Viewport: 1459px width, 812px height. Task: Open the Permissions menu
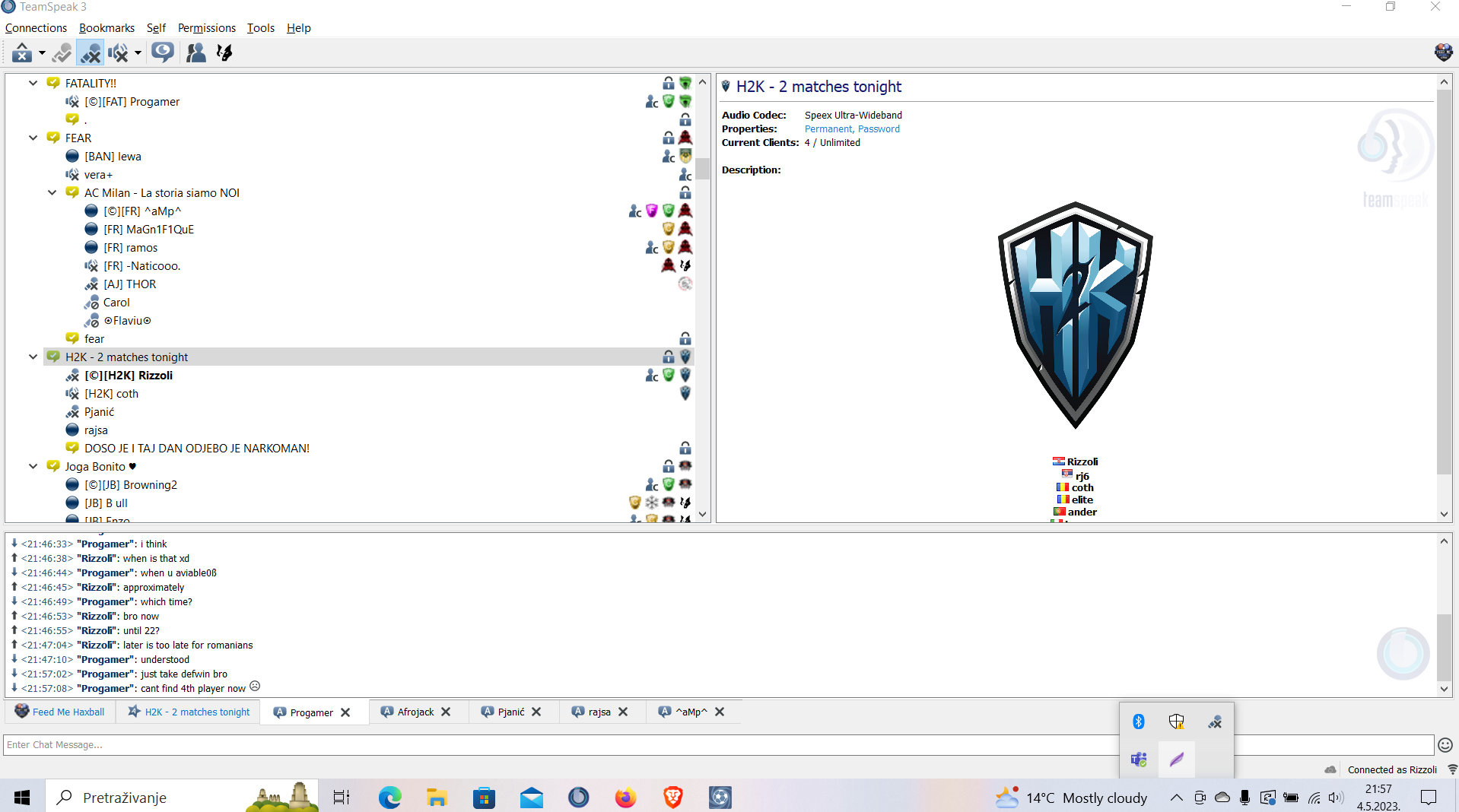[207, 28]
